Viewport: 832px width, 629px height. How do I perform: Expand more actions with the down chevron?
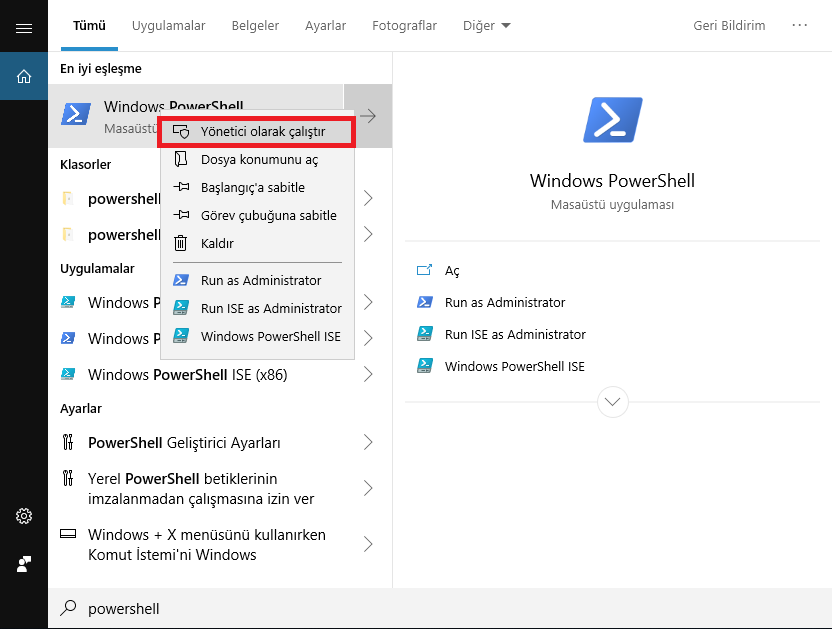click(x=612, y=402)
